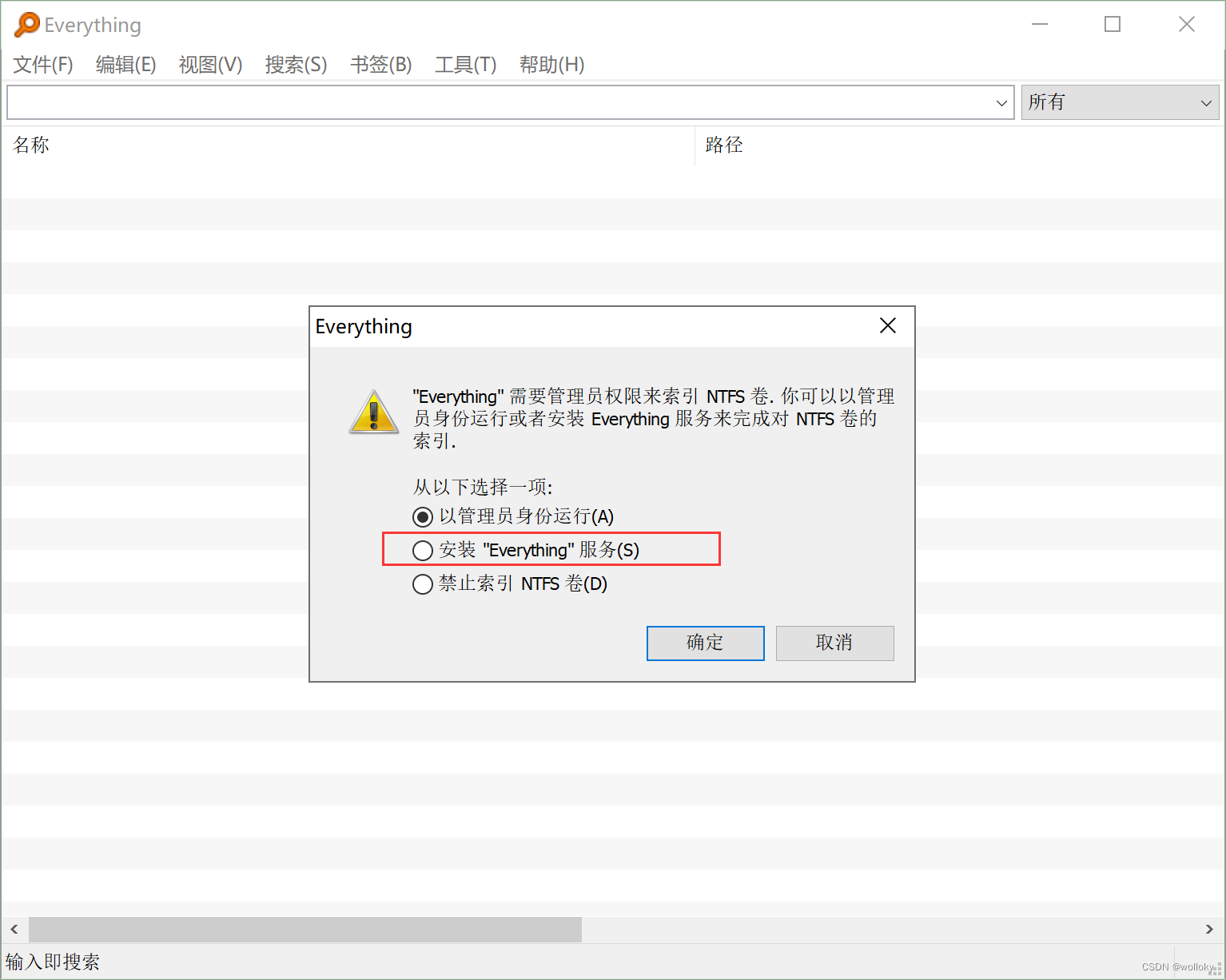Viewport: 1226px width, 980px height.
Task: Select 以管理员身份运行(A) radio option
Action: [514, 516]
